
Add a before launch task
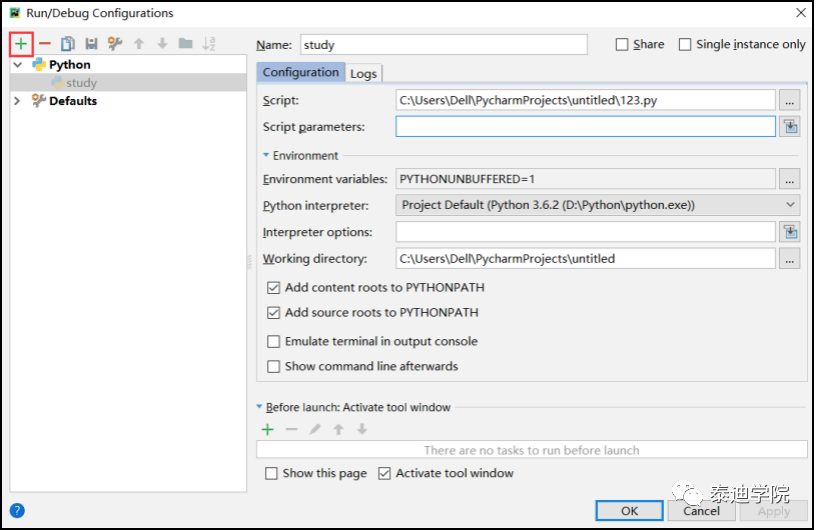tap(268, 429)
